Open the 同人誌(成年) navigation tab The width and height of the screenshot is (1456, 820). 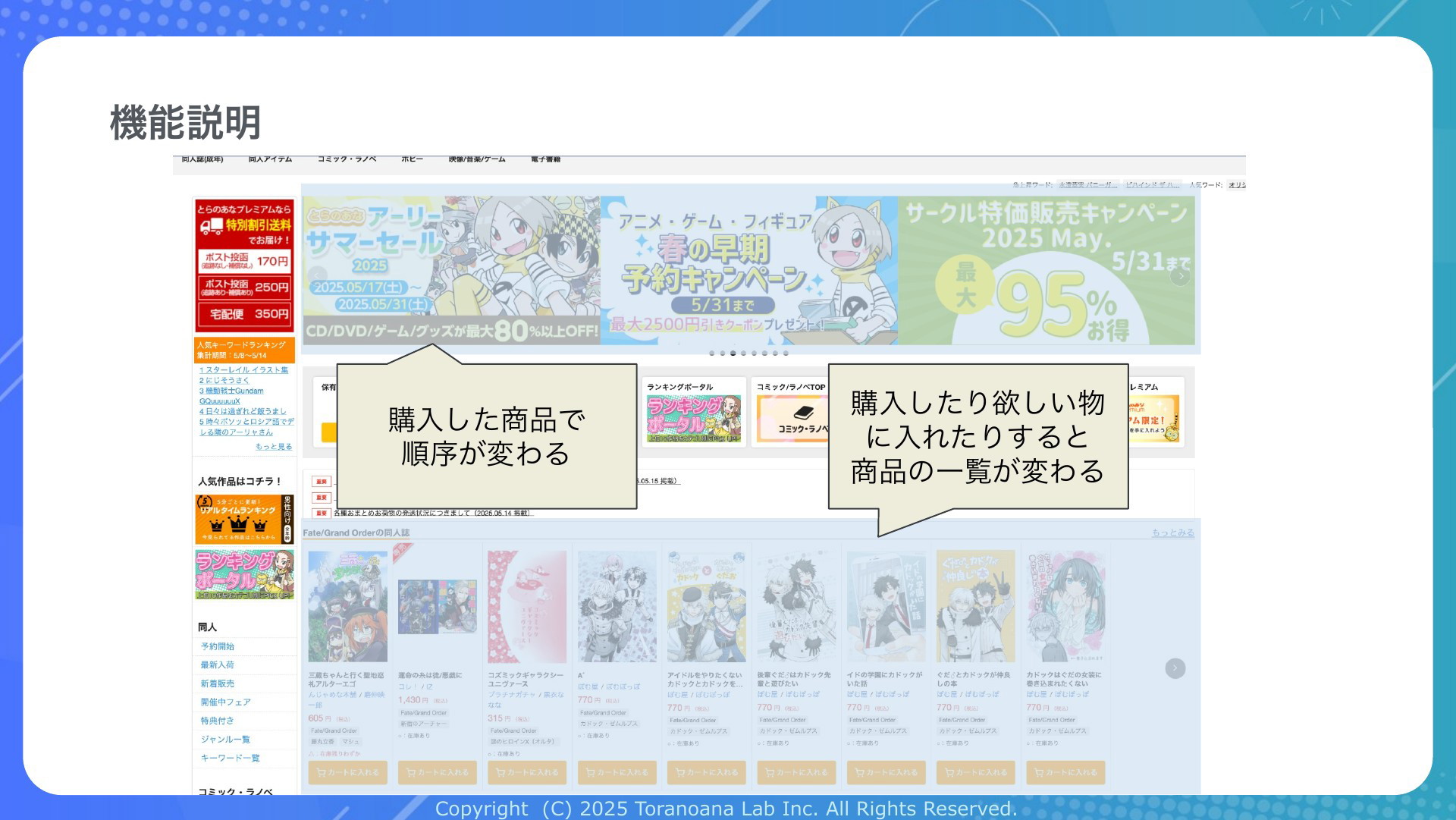(202, 159)
